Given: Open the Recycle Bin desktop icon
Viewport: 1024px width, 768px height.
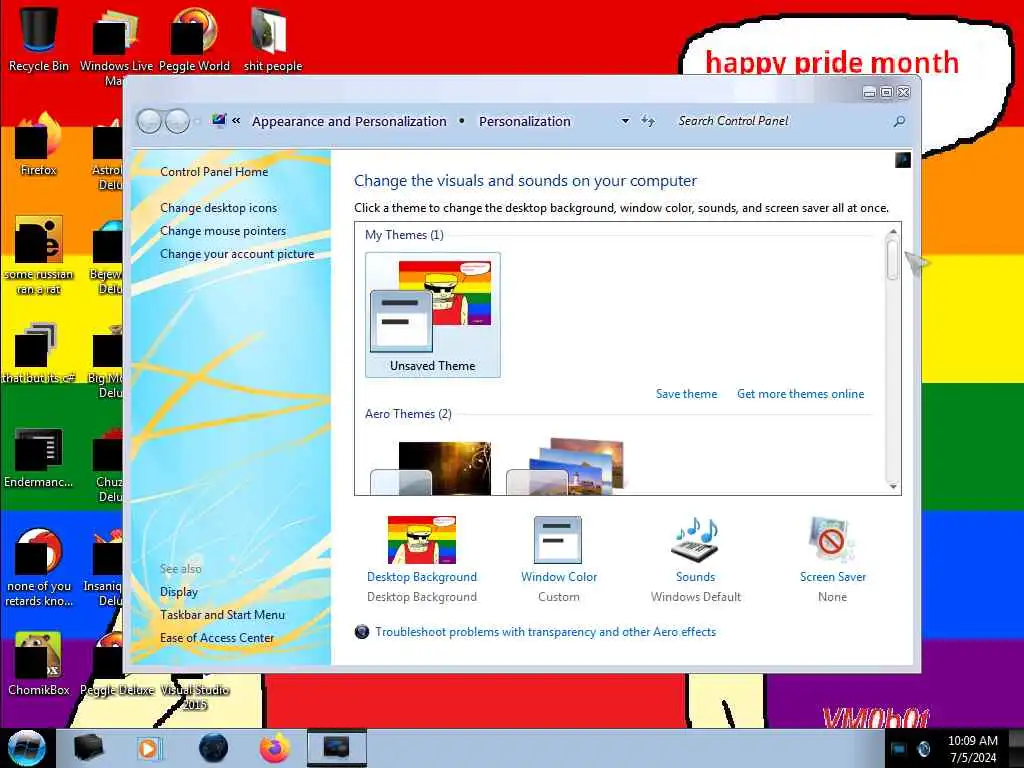Looking at the screenshot, I should point(39,38).
